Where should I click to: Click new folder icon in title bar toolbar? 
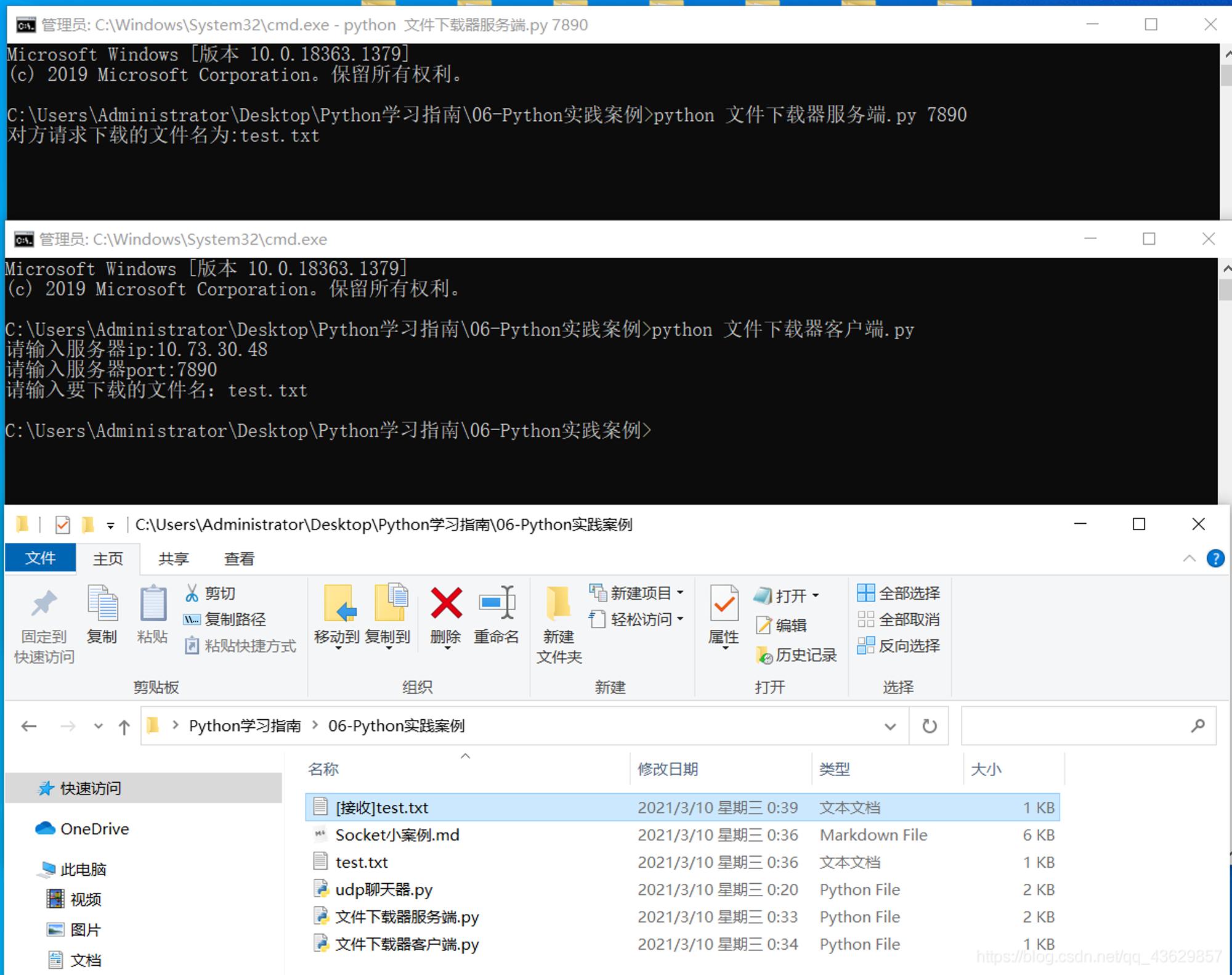tap(87, 524)
